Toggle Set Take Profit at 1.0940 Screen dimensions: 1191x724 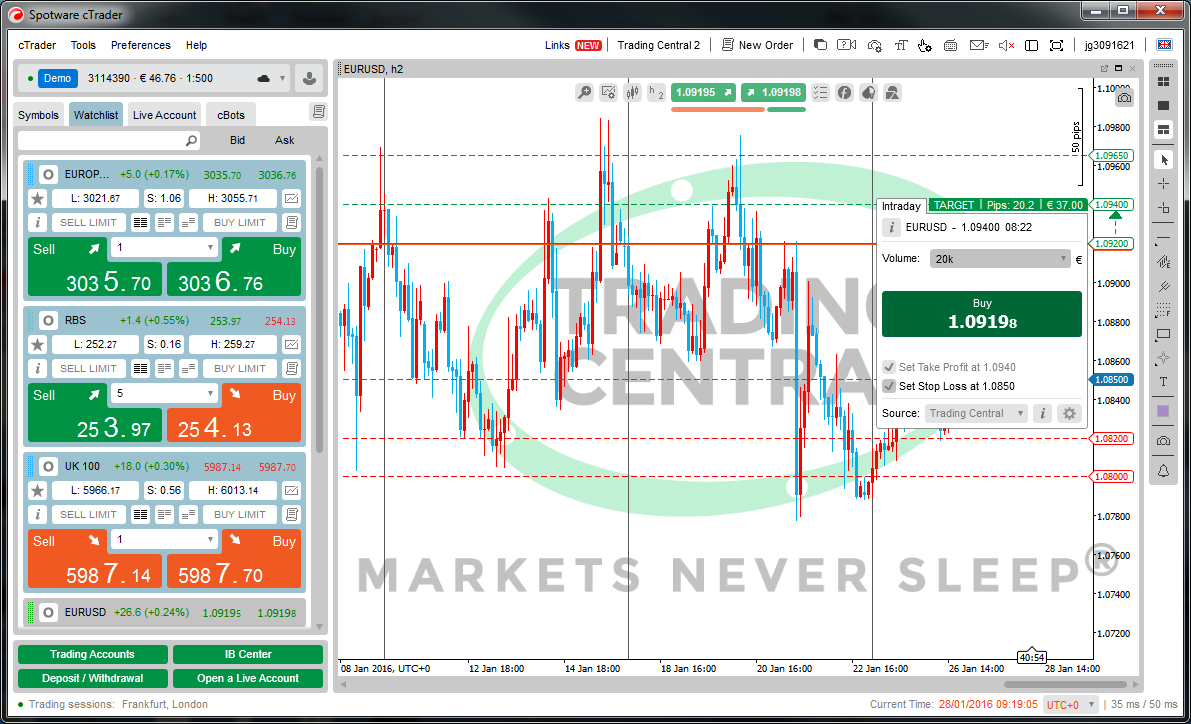pyautogui.click(x=889, y=367)
